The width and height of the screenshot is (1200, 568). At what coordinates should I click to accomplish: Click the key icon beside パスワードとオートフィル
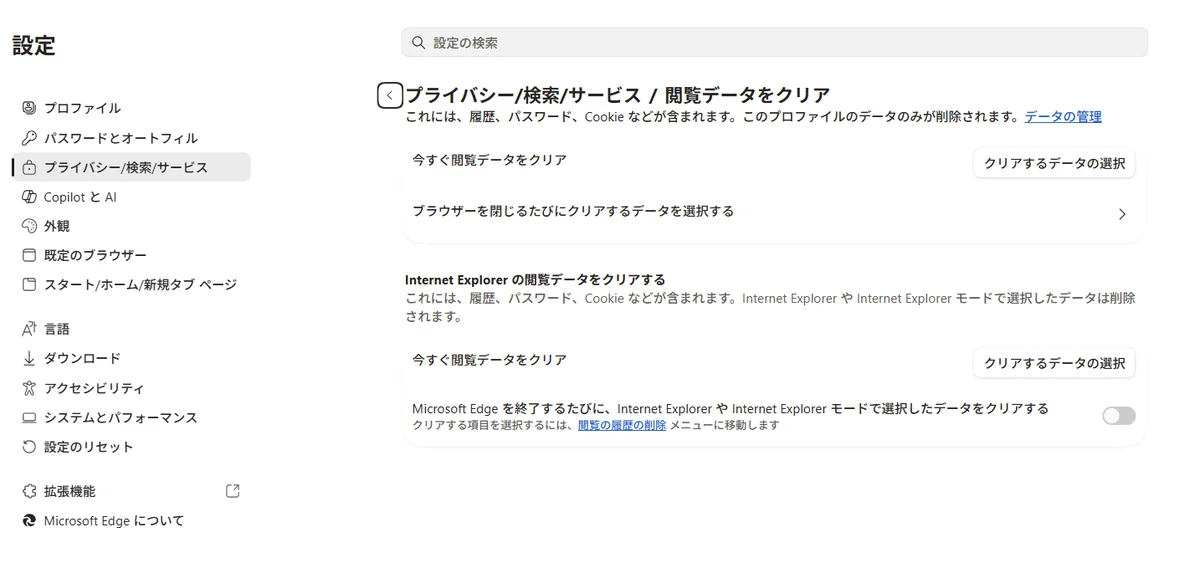pos(29,138)
